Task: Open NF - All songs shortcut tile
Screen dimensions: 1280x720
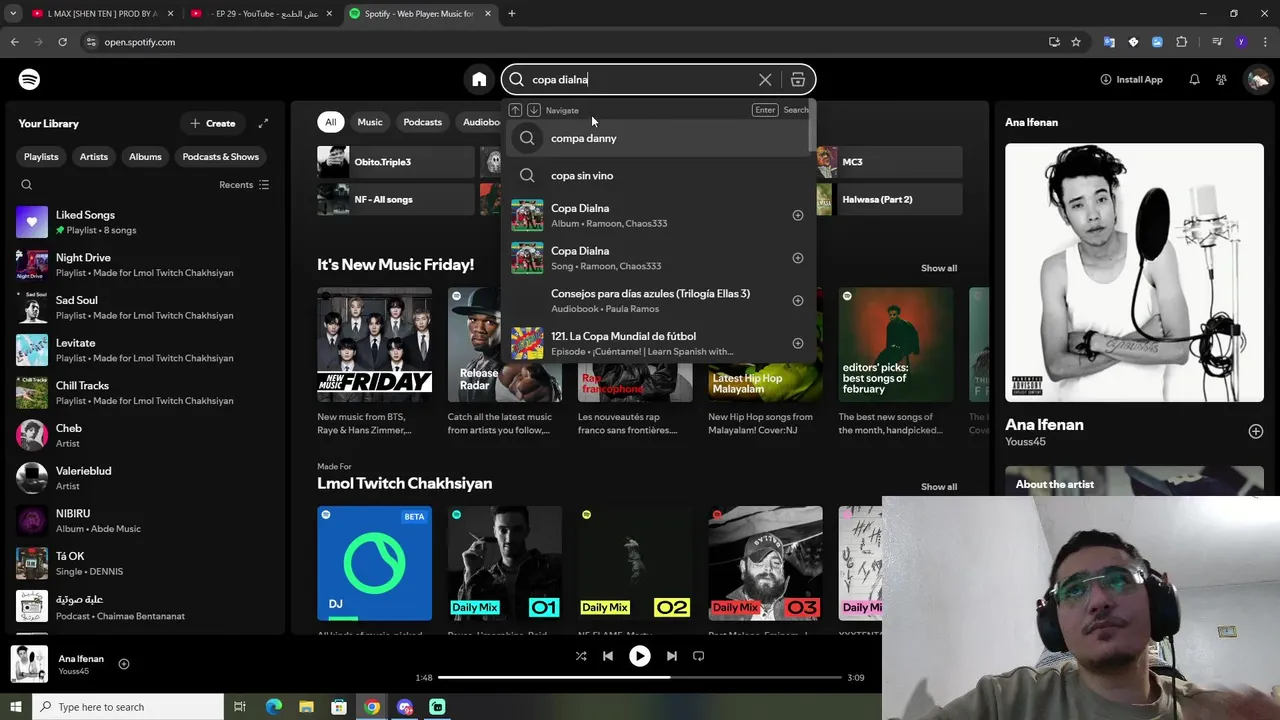Action: [x=396, y=199]
